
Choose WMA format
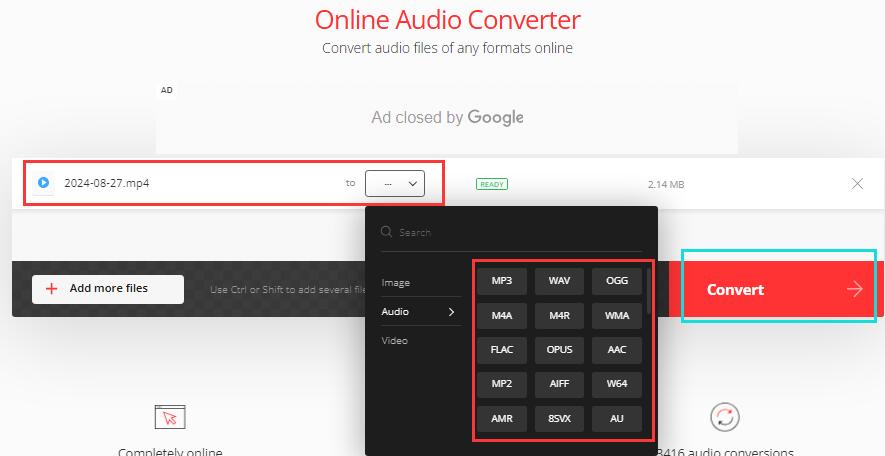pyautogui.click(x=617, y=316)
